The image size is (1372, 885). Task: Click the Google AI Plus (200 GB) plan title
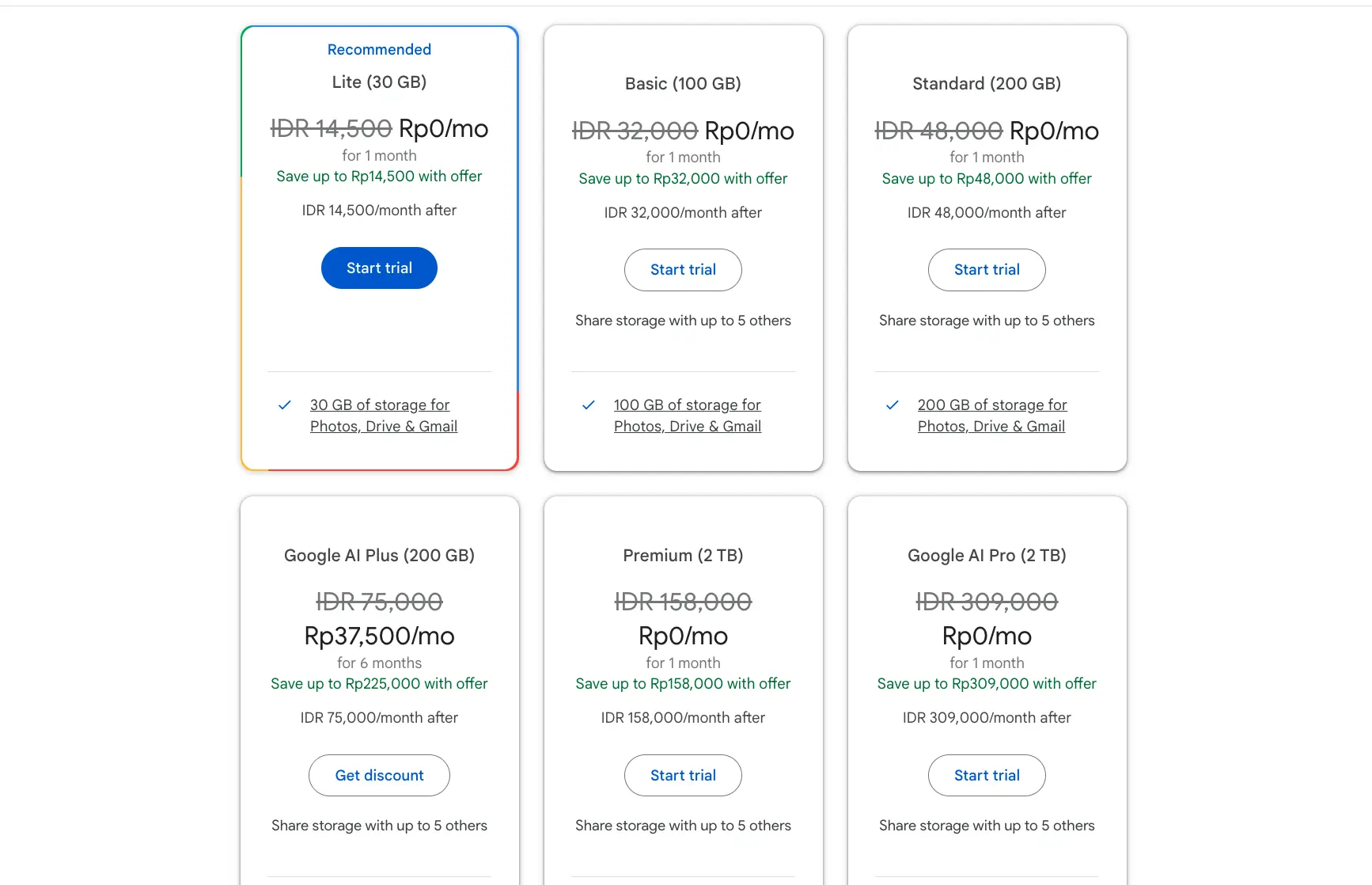[379, 556]
